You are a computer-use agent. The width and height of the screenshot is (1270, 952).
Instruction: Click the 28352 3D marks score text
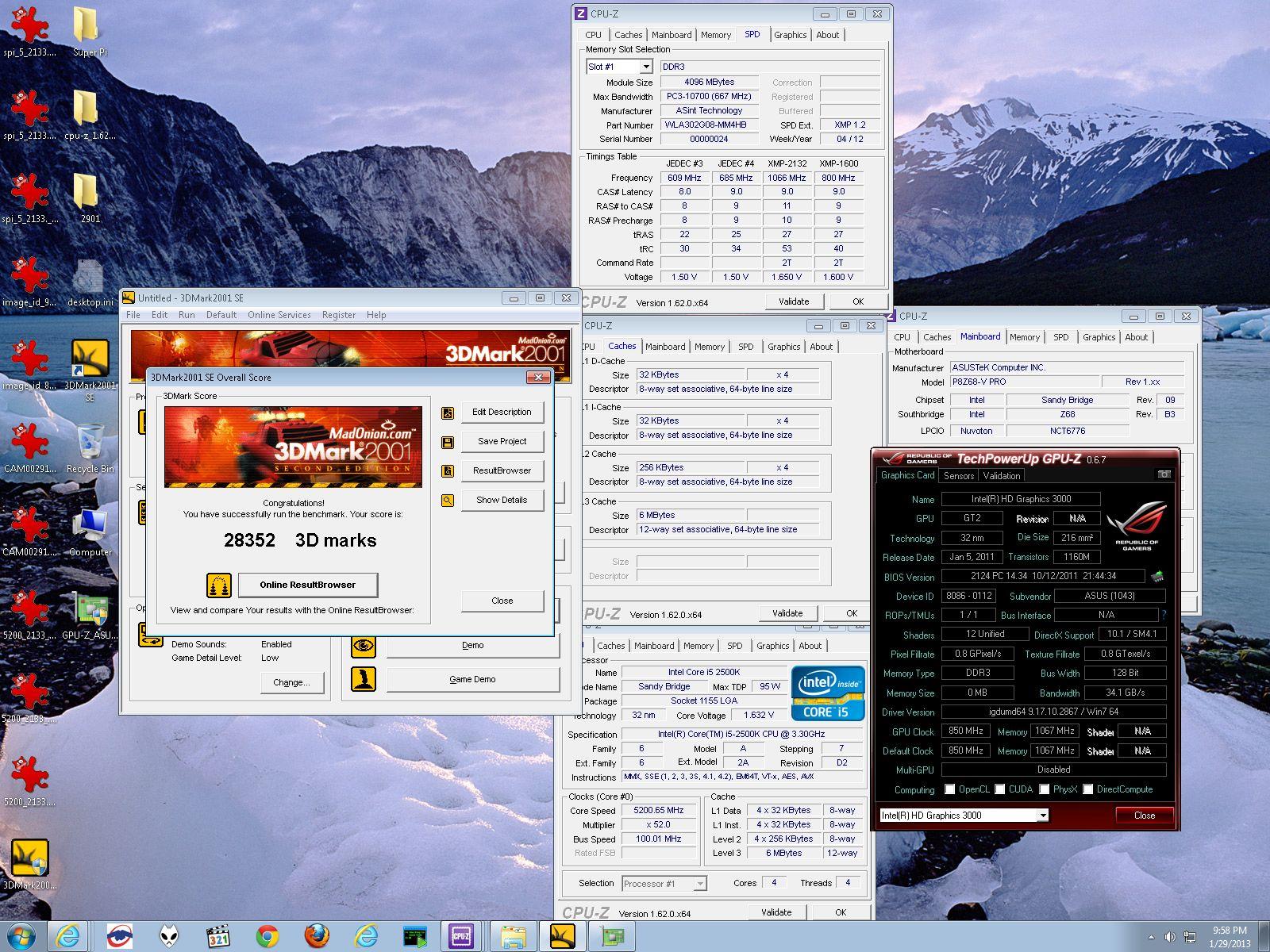tap(300, 540)
